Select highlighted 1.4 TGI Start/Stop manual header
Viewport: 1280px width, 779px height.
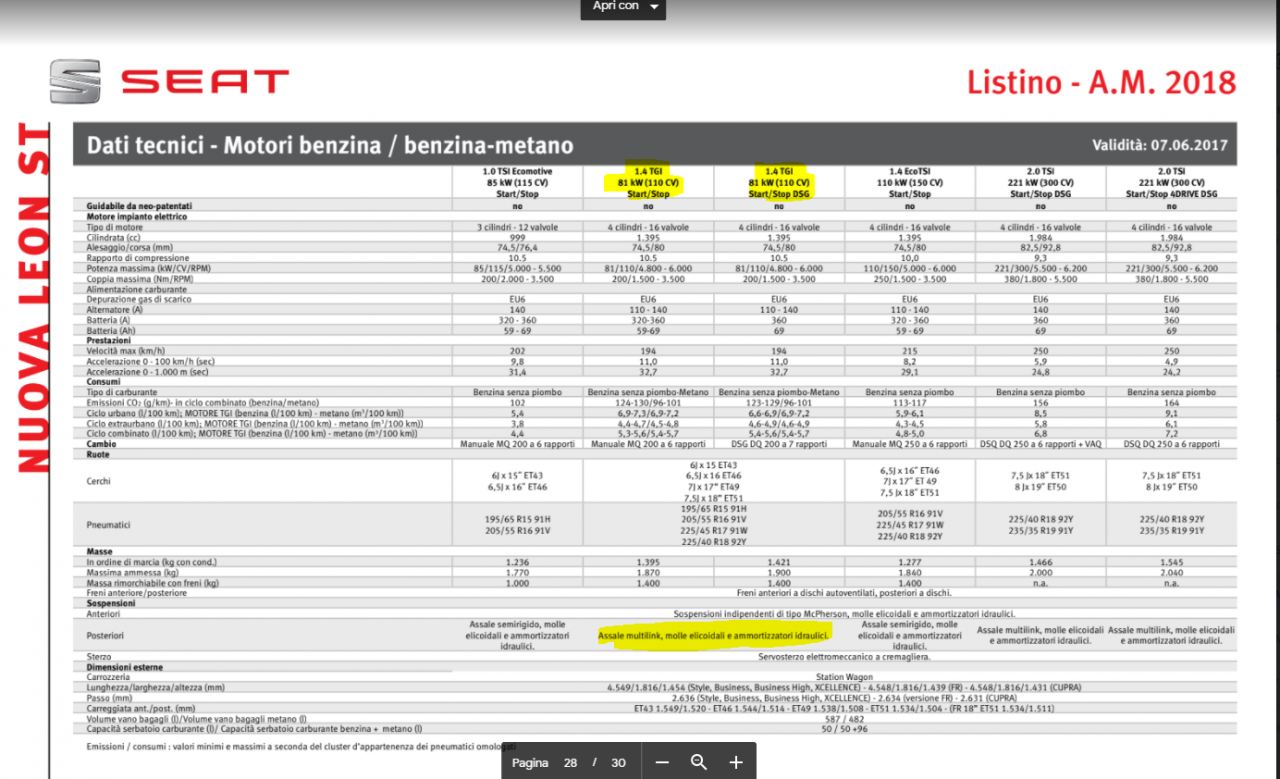click(x=648, y=183)
